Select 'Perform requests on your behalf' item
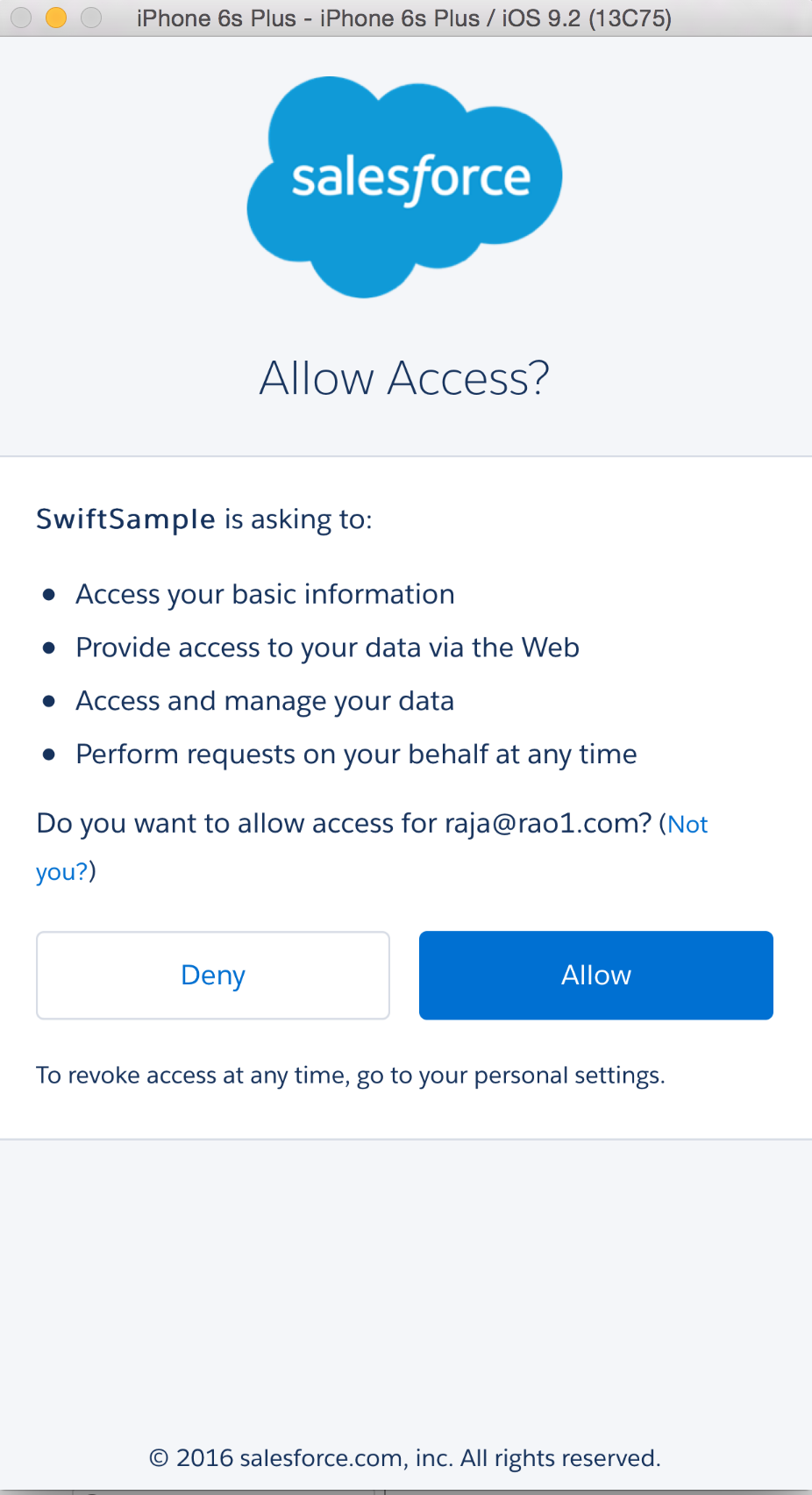The height and width of the screenshot is (1495, 812). pos(356,755)
